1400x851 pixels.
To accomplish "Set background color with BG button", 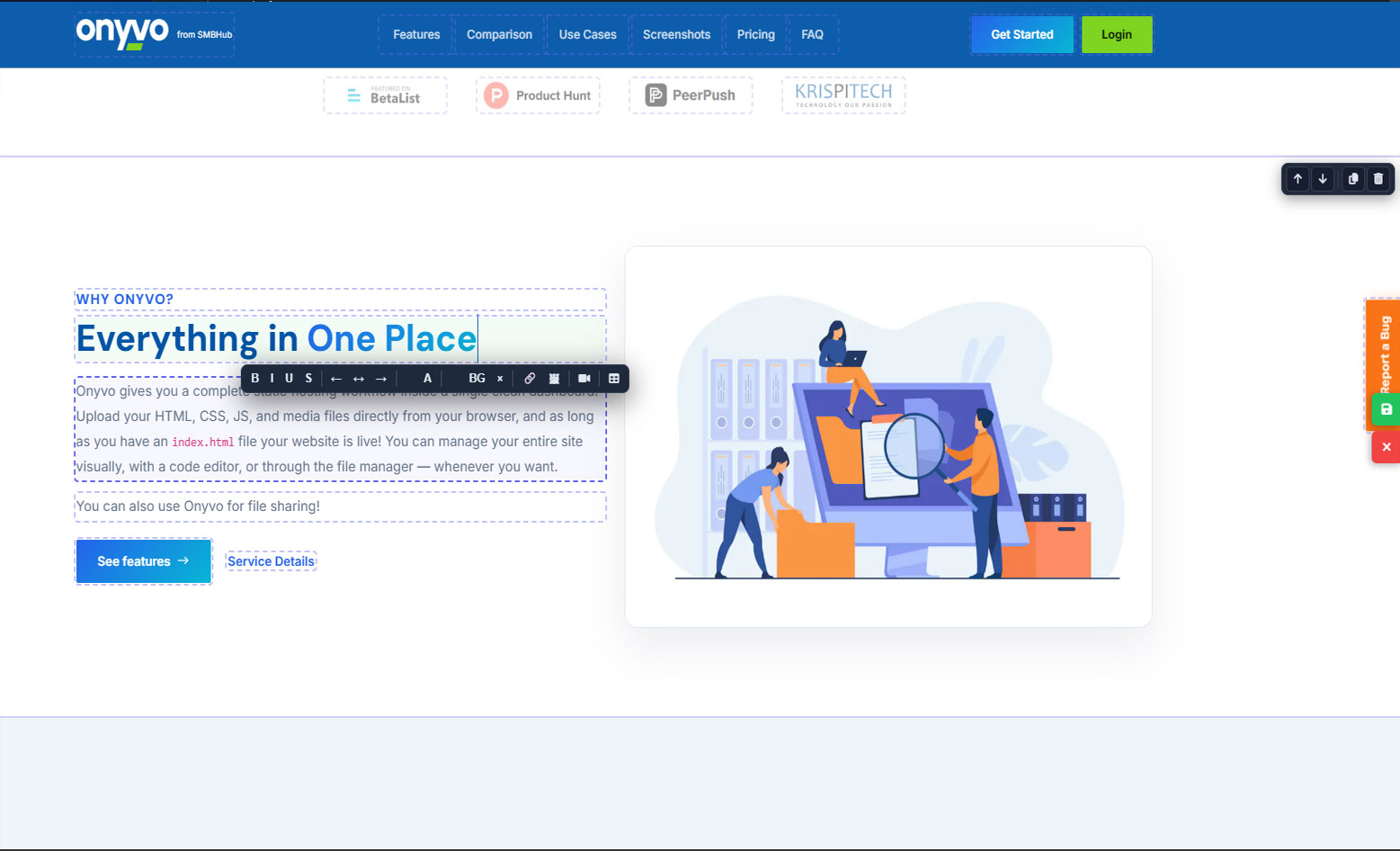I will 477,379.
